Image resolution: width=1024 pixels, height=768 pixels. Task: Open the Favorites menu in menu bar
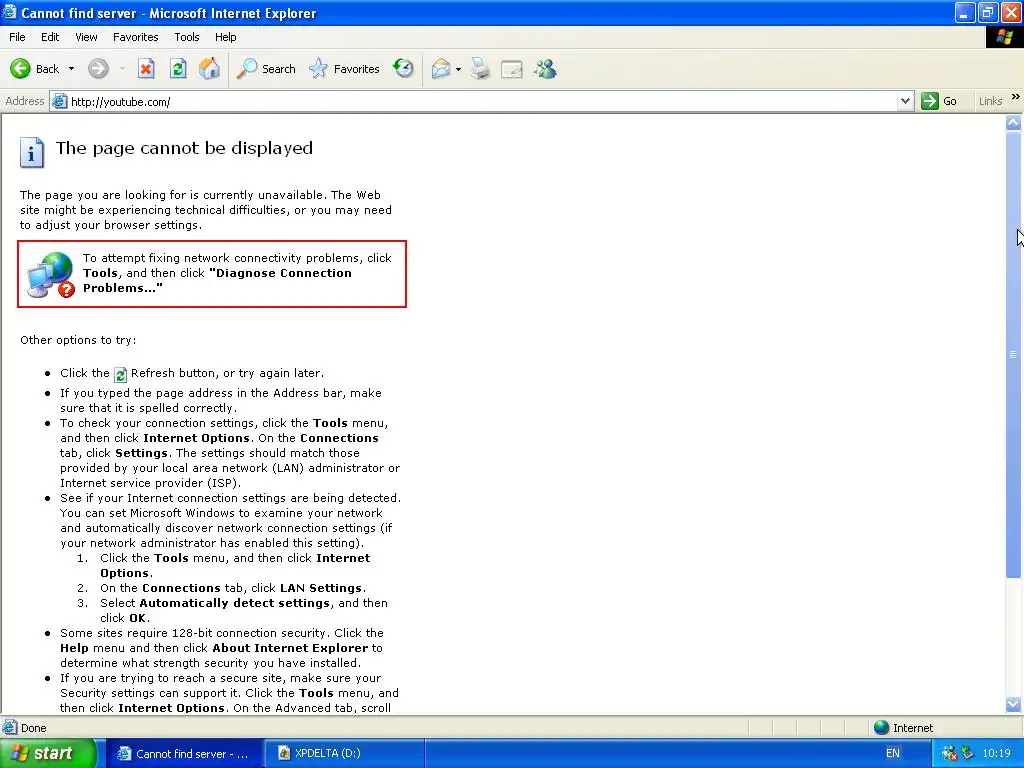135,37
